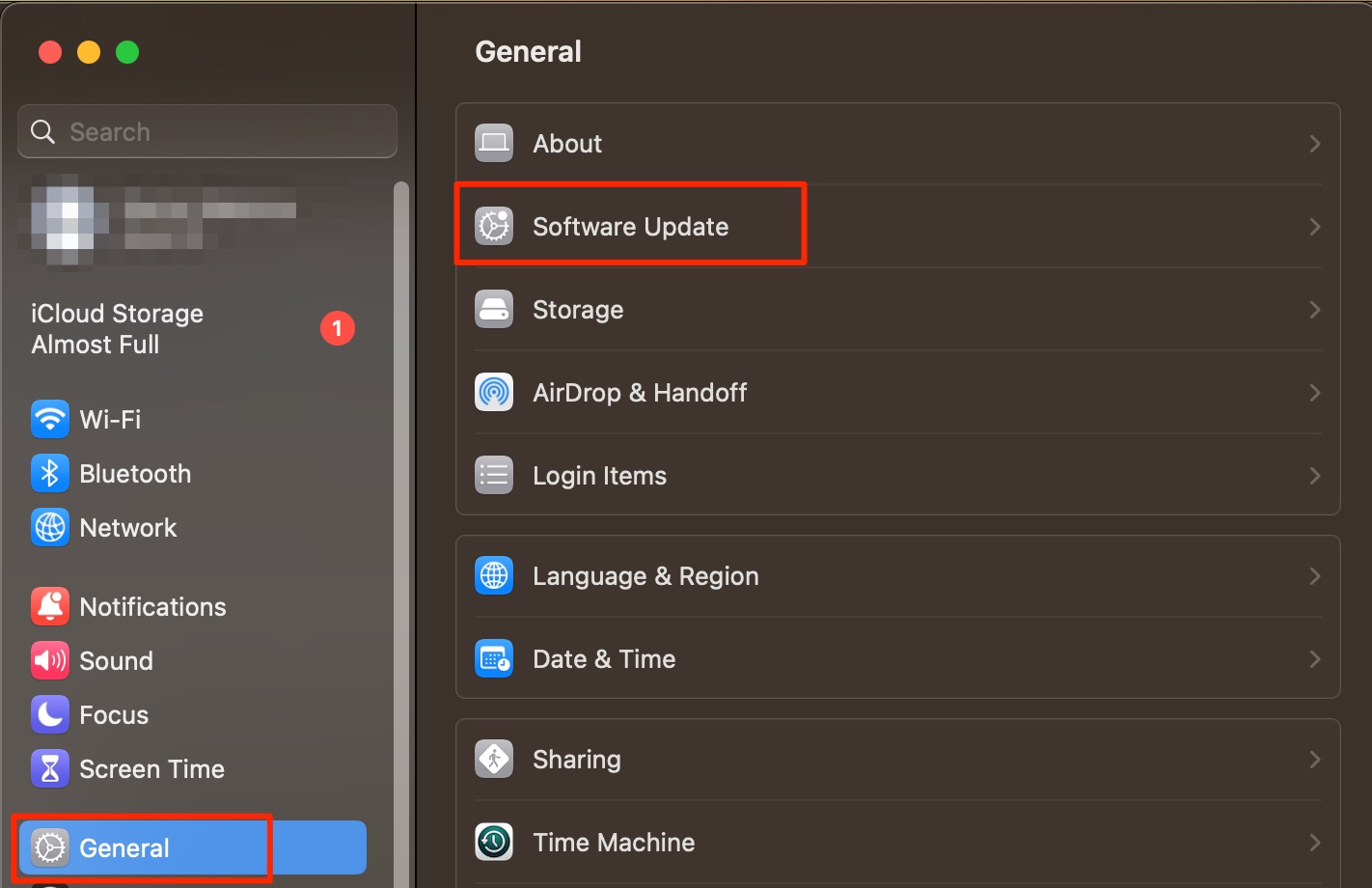Screen dimensions: 1372x888
Task: Click the Storage drive icon
Action: pos(494,309)
